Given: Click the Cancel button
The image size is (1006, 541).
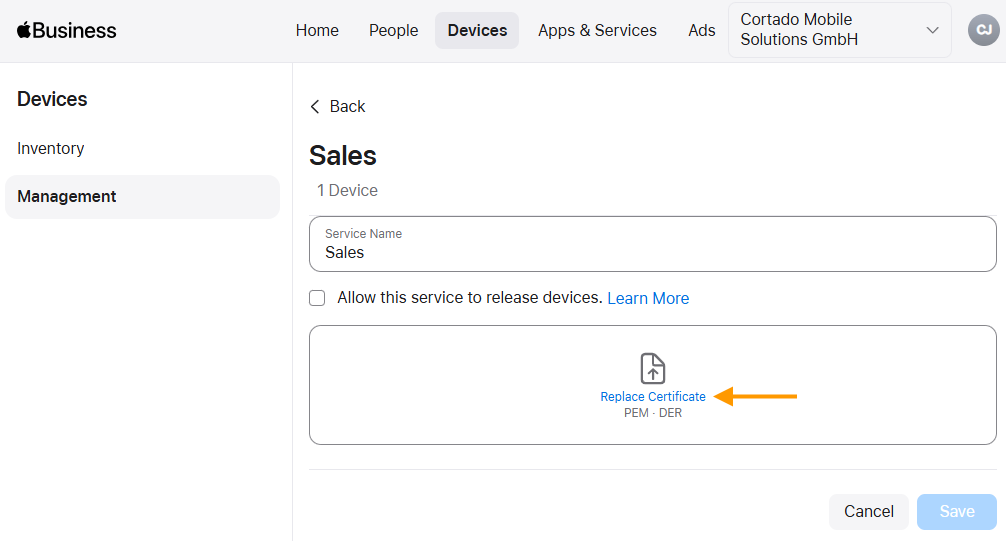Looking at the screenshot, I should 869,511.
